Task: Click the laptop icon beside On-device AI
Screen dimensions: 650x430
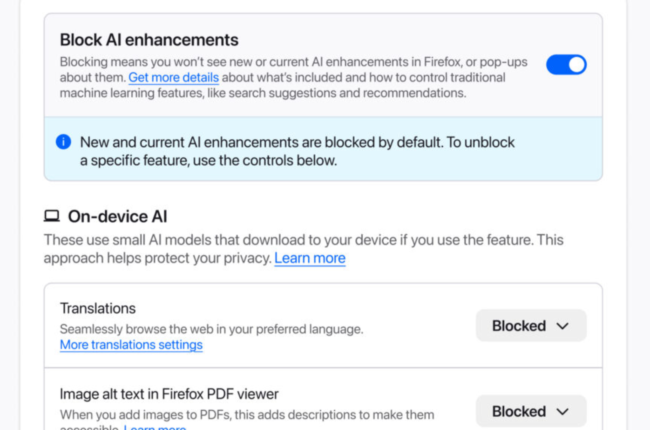Action: click(51, 216)
